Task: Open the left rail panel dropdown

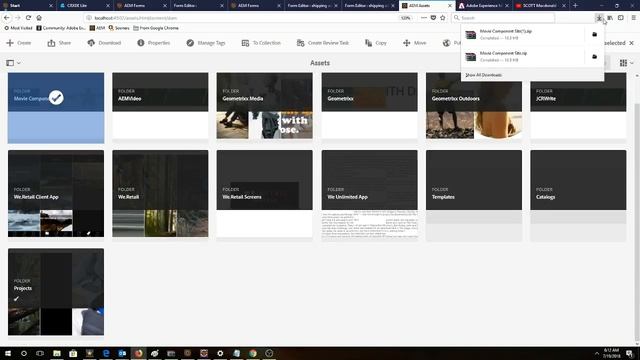Action: (13, 63)
